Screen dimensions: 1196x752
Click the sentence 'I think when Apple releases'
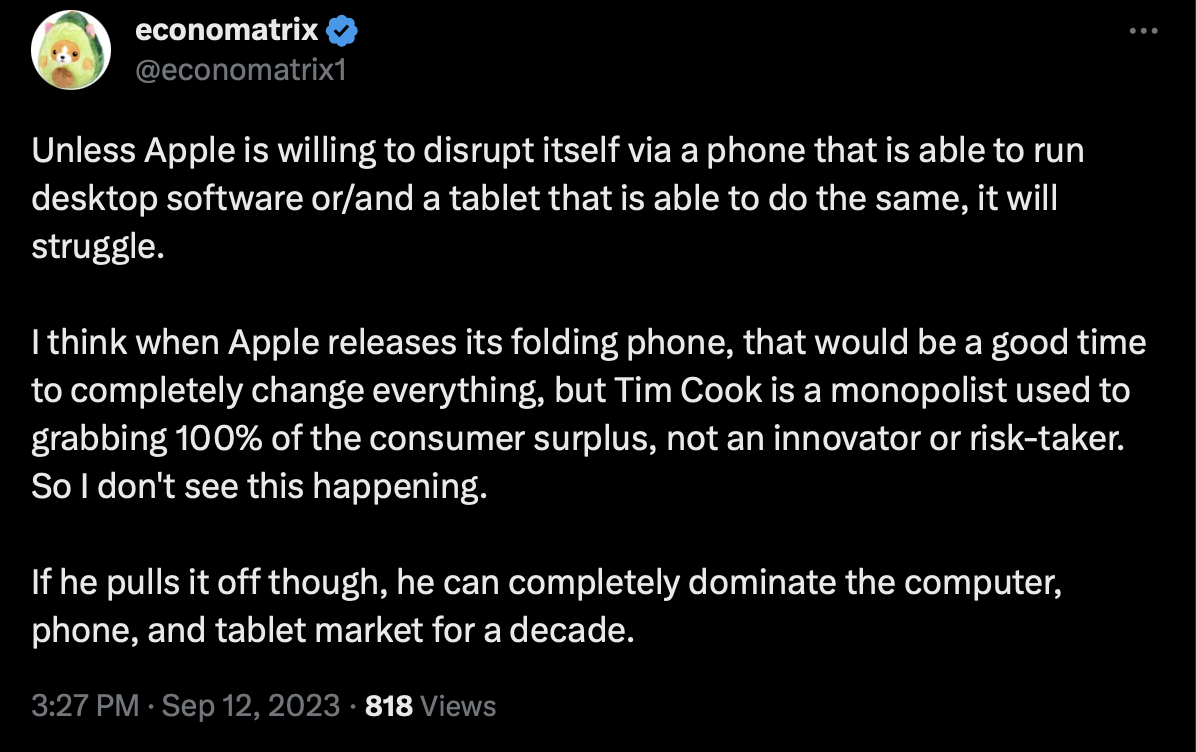coord(588,390)
